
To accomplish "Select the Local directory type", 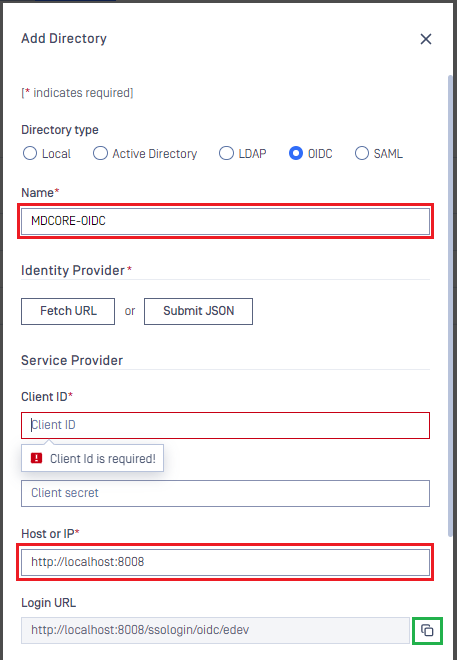I will [30, 153].
